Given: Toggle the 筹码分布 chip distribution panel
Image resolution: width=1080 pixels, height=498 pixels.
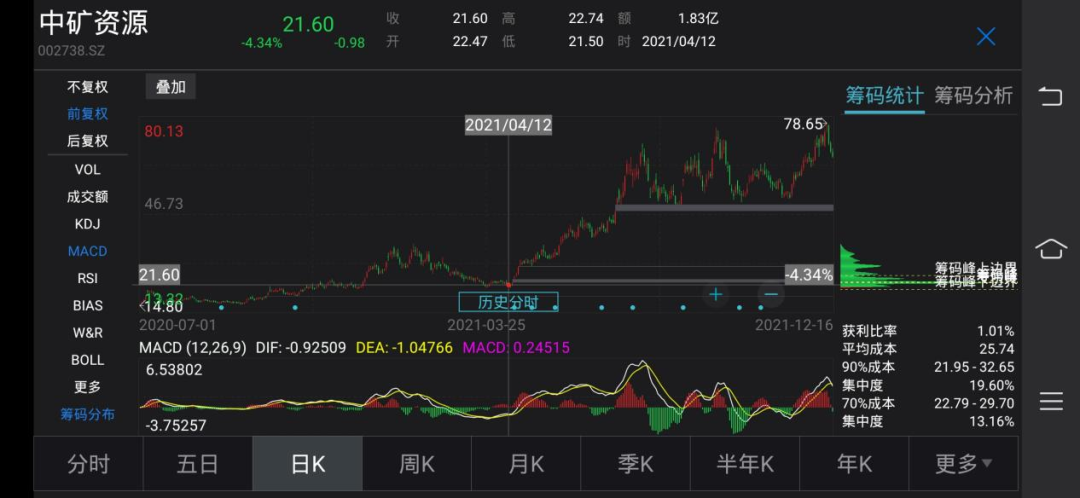Looking at the screenshot, I should (x=87, y=414).
